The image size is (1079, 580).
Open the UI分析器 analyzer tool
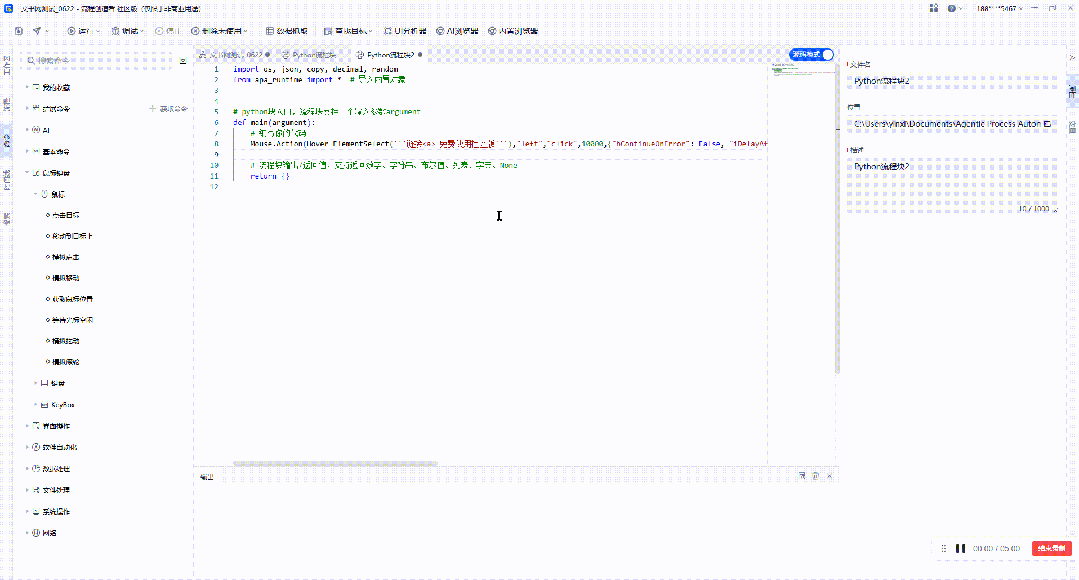405,31
